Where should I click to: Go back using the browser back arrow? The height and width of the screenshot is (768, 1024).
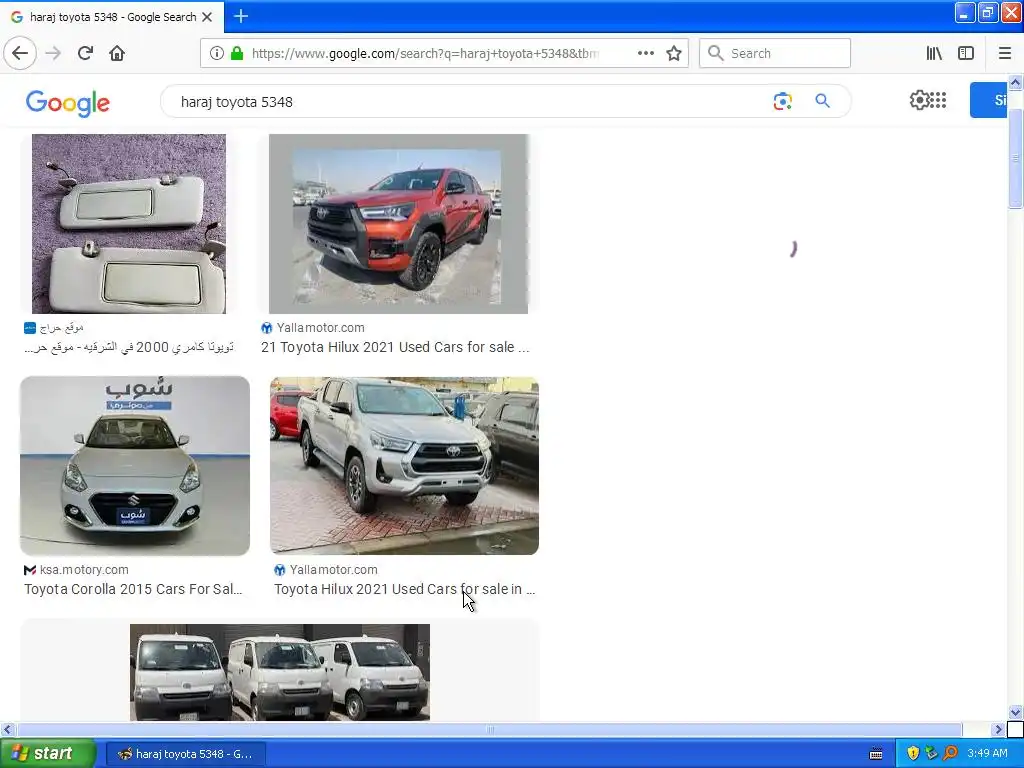click(20, 53)
